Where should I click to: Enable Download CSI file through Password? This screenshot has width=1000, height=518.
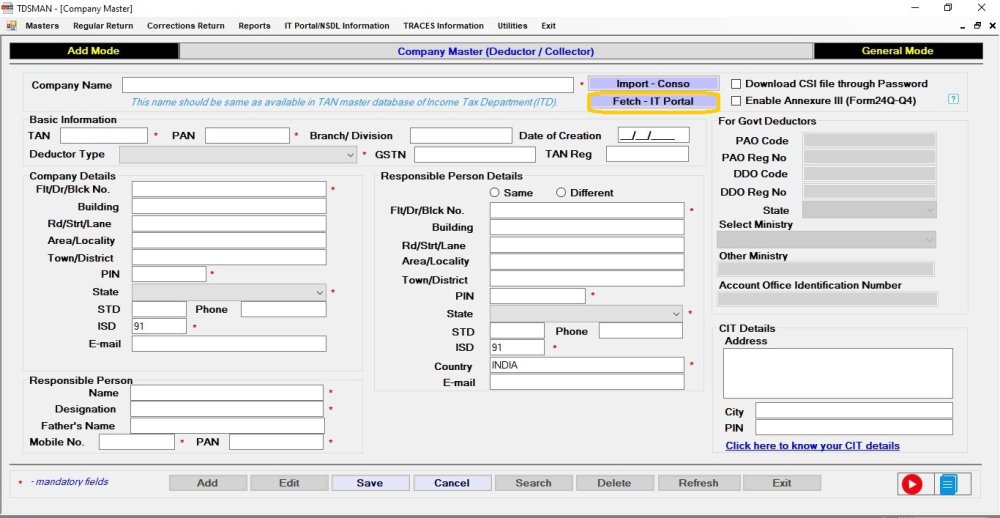[x=736, y=84]
